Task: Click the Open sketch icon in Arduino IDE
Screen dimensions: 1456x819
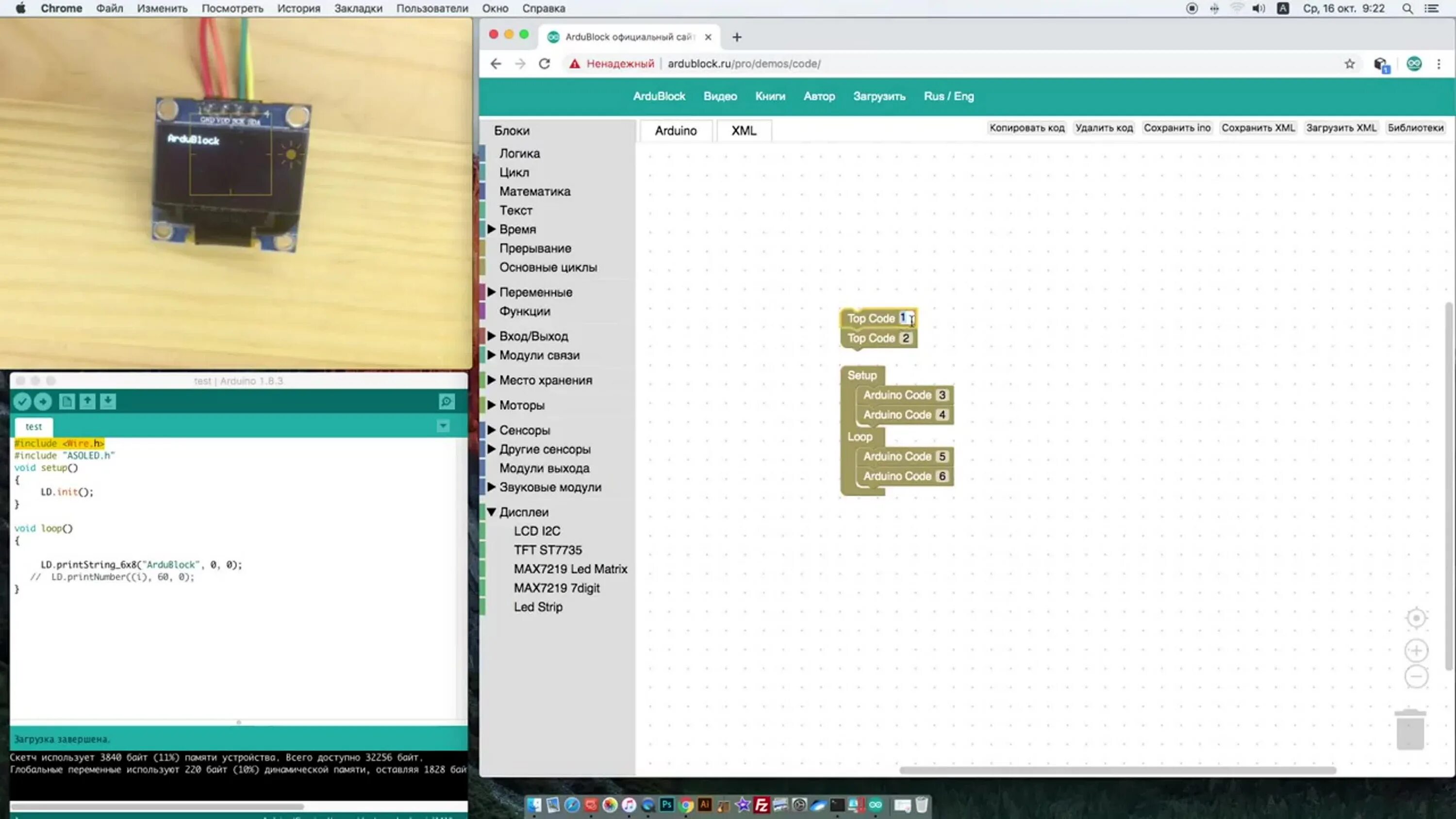Action: tap(87, 401)
